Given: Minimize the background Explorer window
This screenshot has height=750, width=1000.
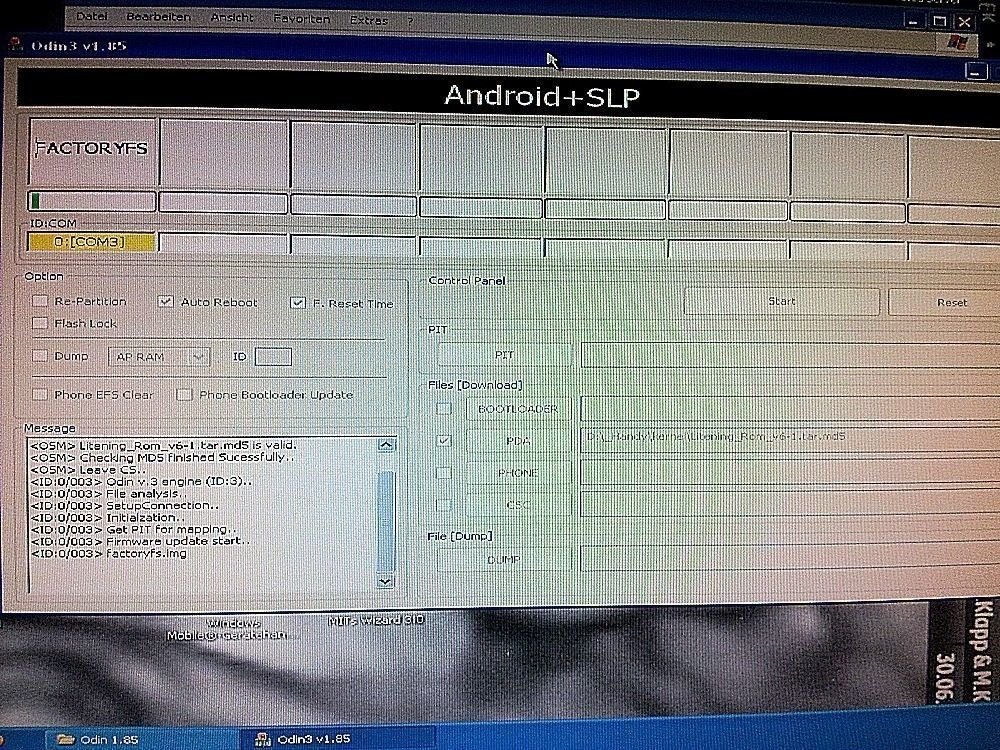Looking at the screenshot, I should pyautogui.click(x=915, y=21).
